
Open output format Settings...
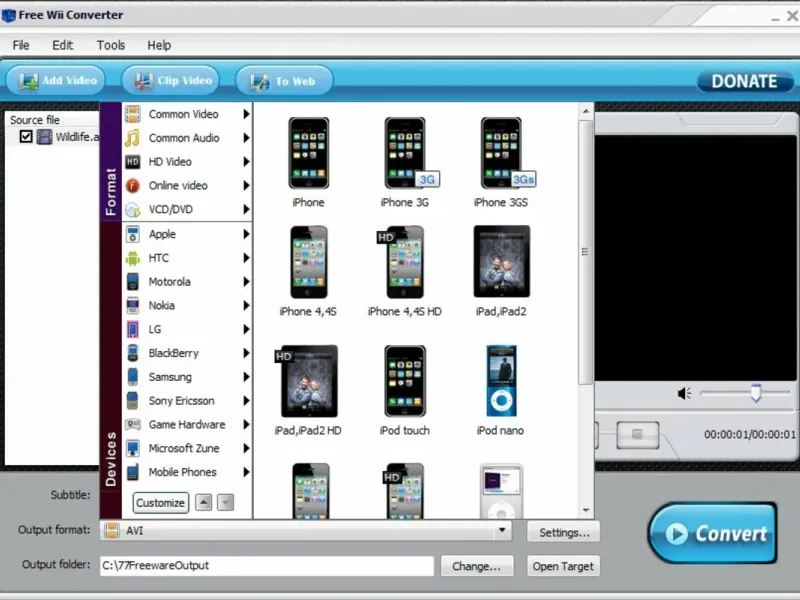[x=564, y=532]
